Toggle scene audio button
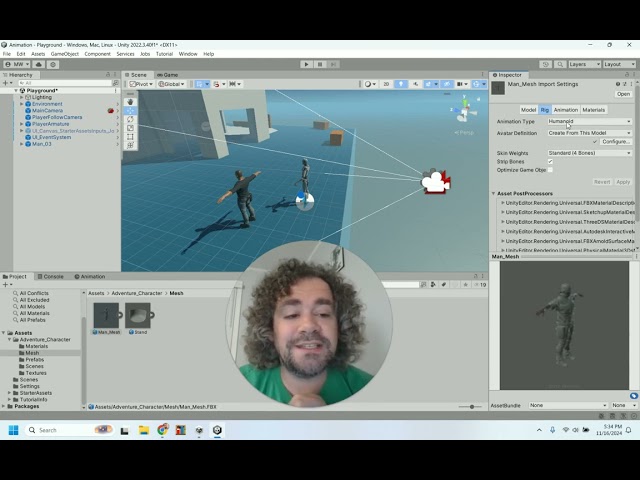 pos(416,84)
